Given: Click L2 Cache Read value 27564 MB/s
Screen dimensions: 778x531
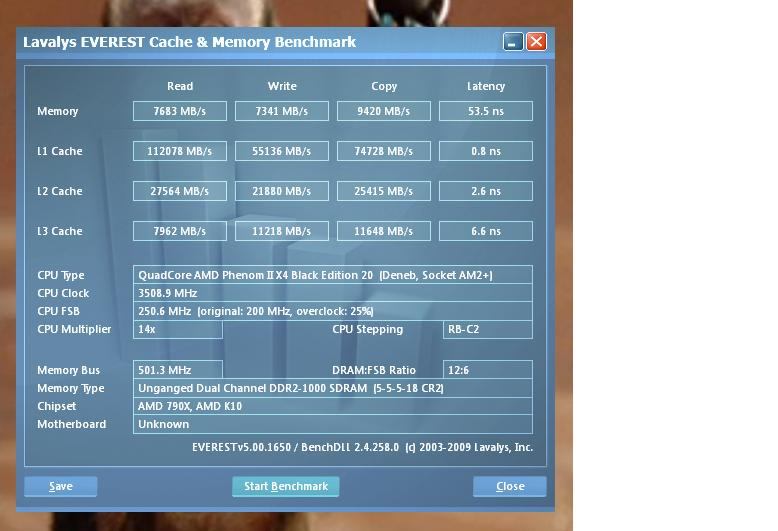Looking at the screenshot, I should coord(180,191).
